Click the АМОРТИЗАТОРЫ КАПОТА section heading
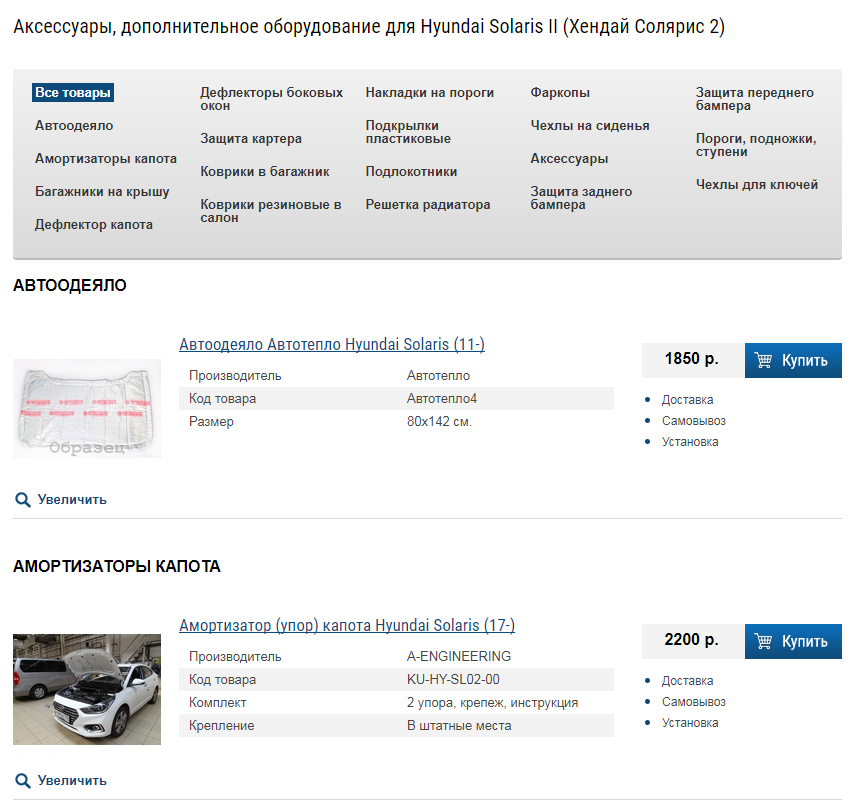The width and height of the screenshot is (855, 811). point(117,566)
